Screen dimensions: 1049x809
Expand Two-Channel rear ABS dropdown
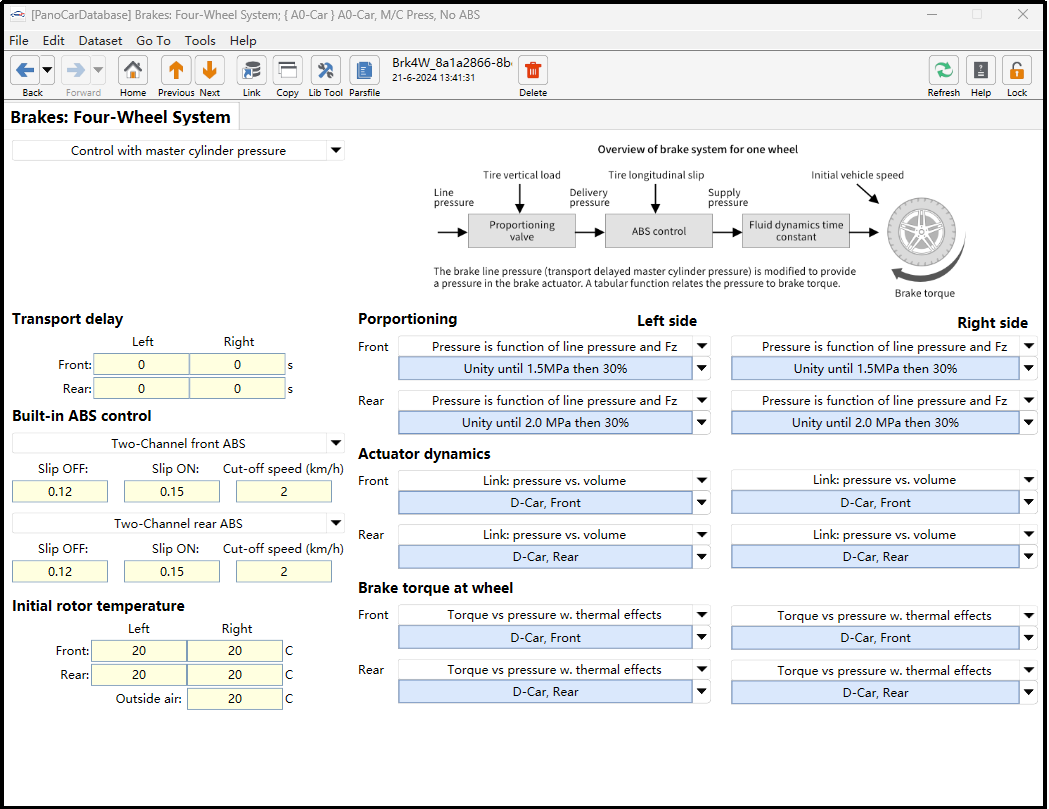tap(336, 523)
